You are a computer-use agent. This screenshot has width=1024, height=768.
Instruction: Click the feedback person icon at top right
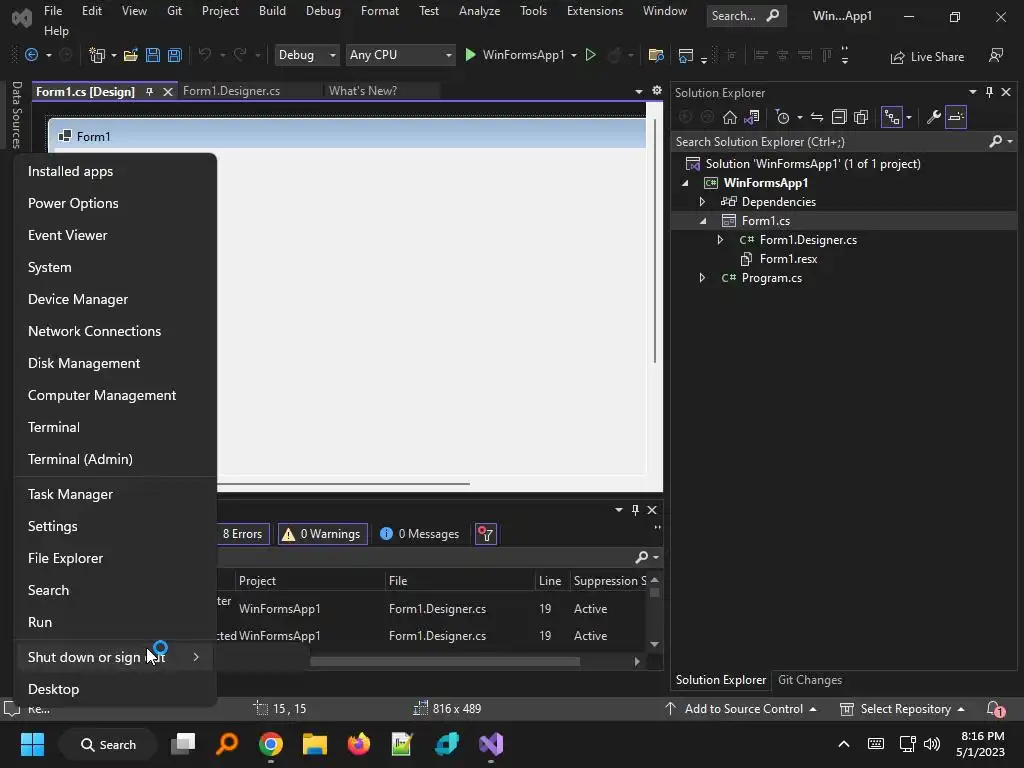tap(996, 56)
